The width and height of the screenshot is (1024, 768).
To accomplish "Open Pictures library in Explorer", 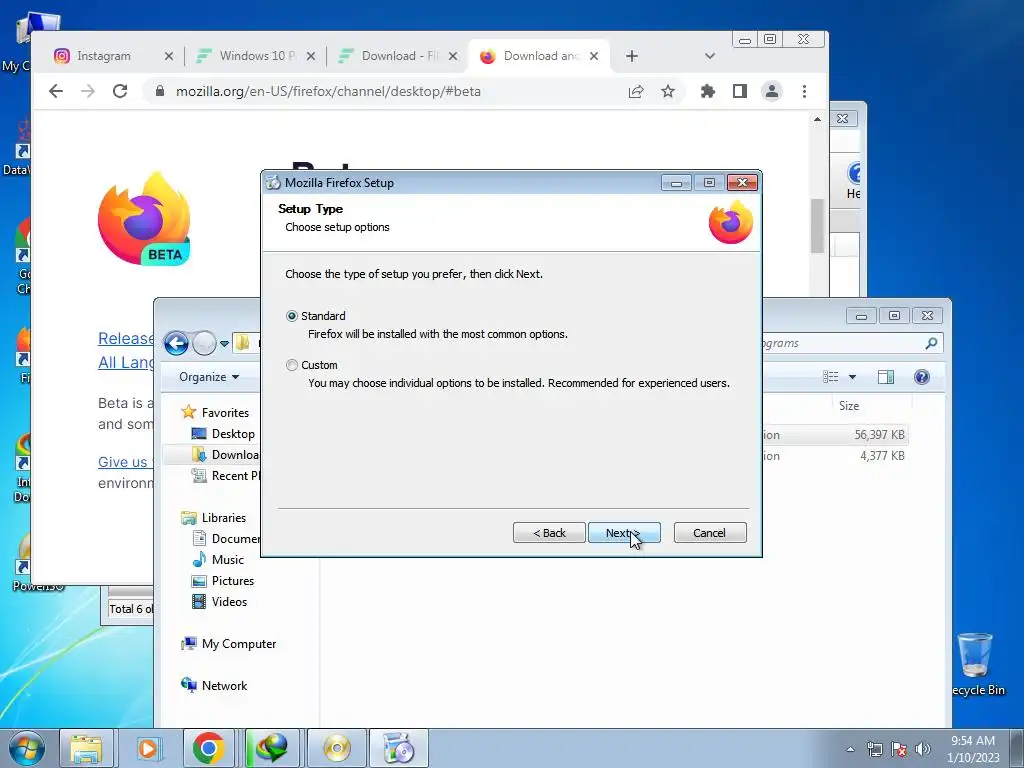I will (x=223, y=581).
